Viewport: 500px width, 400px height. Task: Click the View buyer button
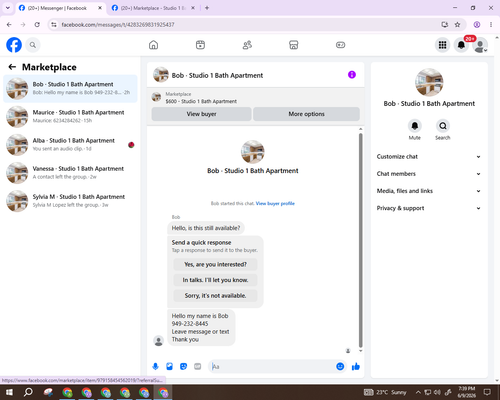201,114
